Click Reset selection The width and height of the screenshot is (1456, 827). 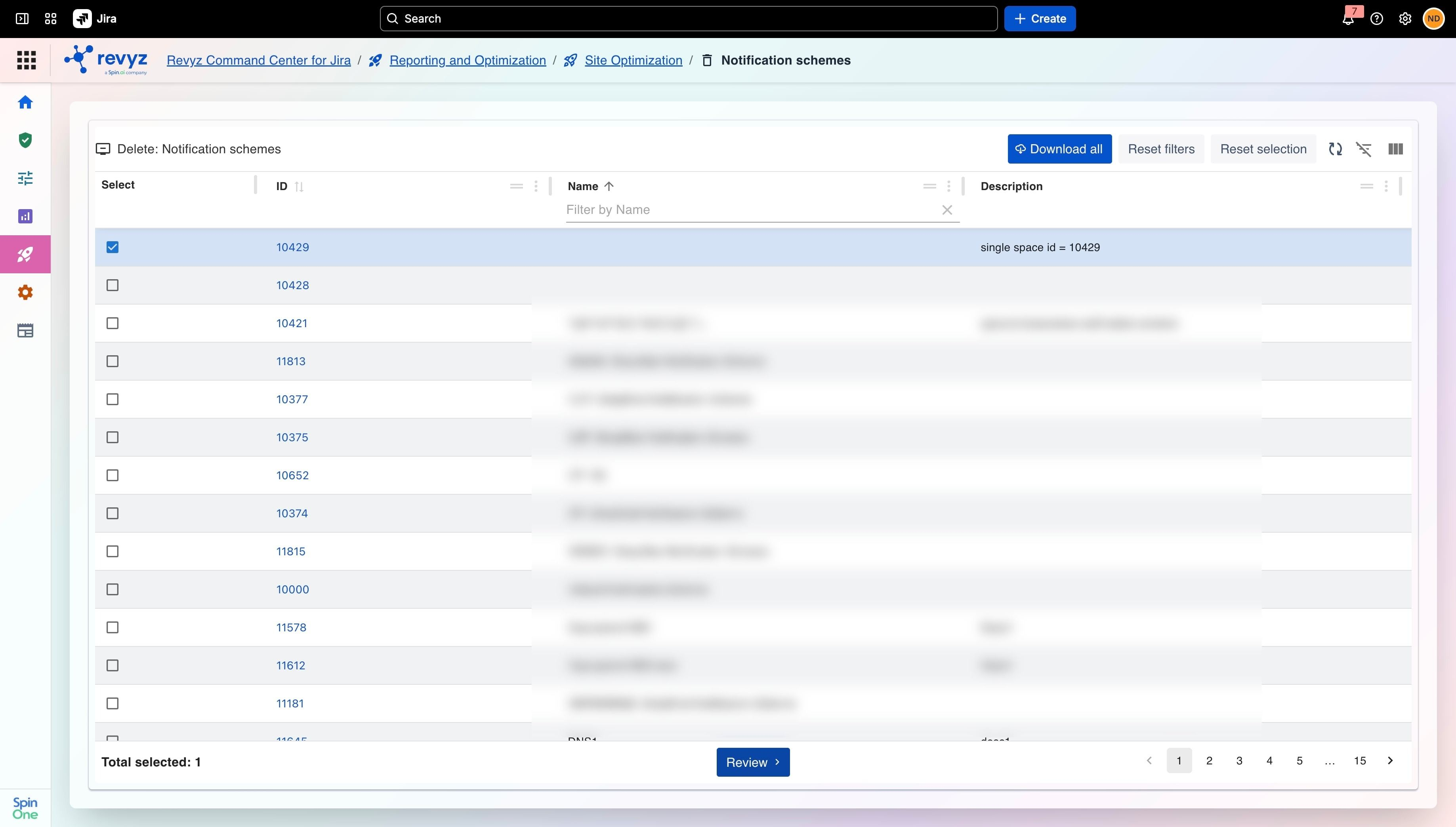(1263, 149)
